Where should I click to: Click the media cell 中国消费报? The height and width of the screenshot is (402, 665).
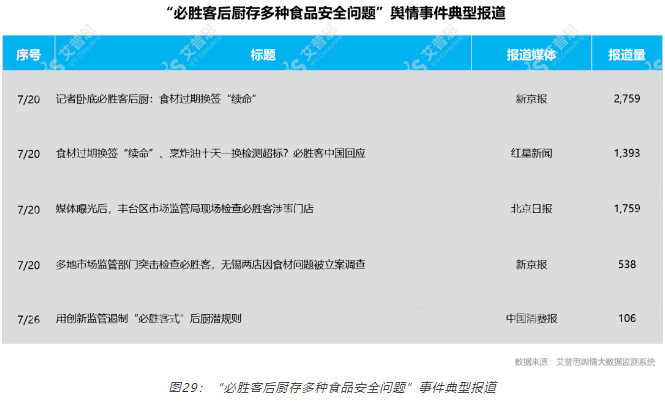[x=531, y=318]
